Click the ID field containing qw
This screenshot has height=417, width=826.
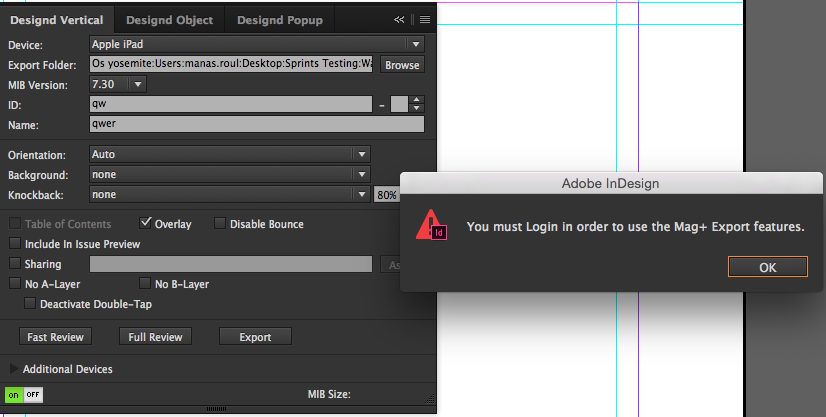coord(231,104)
